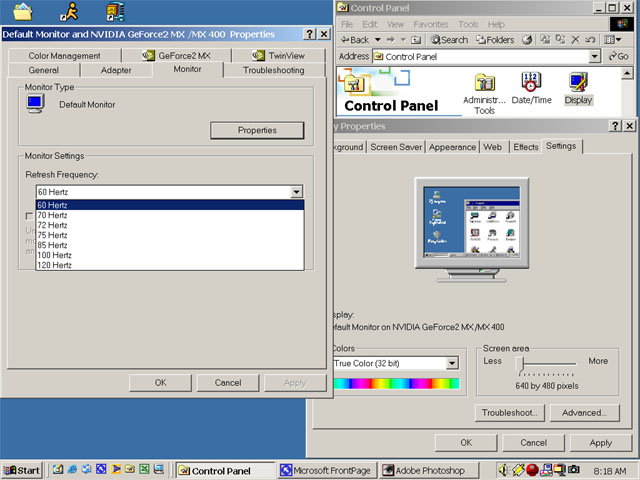
Task: Click the Folders toolbar button
Action: [x=494, y=40]
